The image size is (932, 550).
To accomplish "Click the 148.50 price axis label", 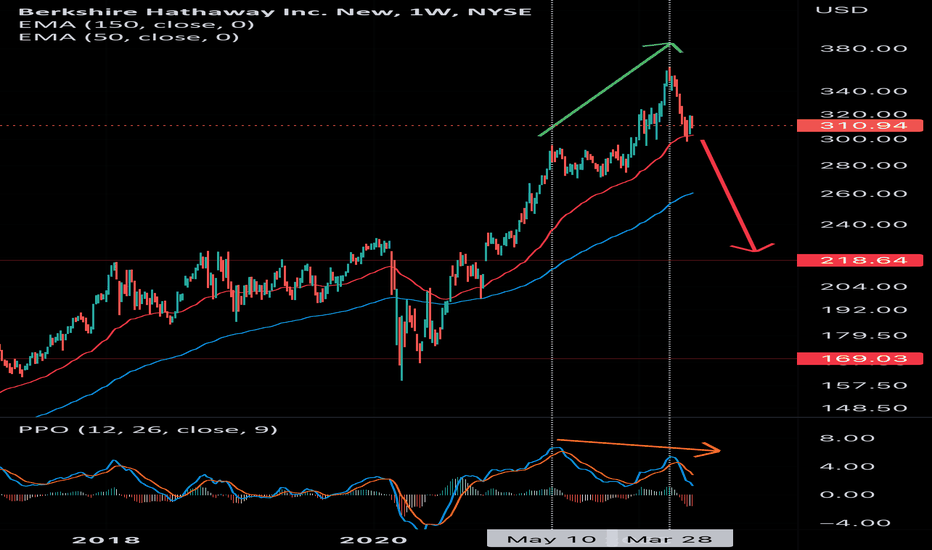I will [864, 408].
